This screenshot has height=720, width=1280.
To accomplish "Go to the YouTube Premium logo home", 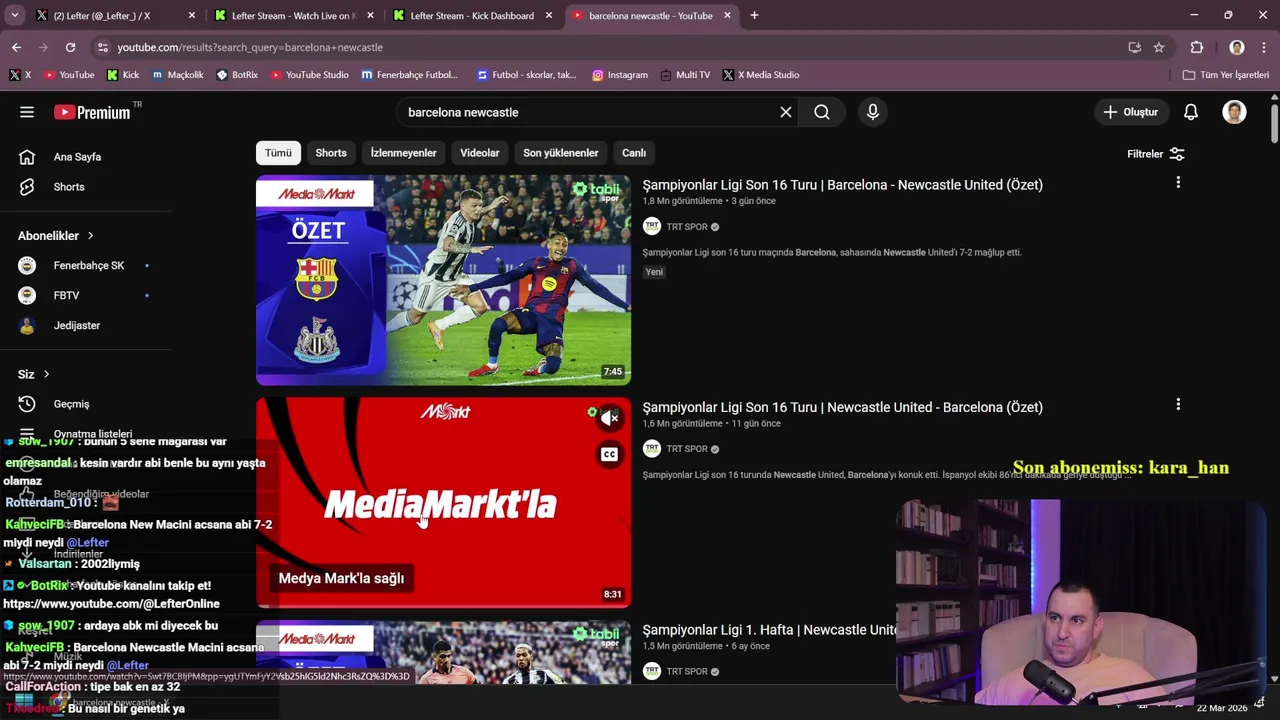I will click(92, 112).
